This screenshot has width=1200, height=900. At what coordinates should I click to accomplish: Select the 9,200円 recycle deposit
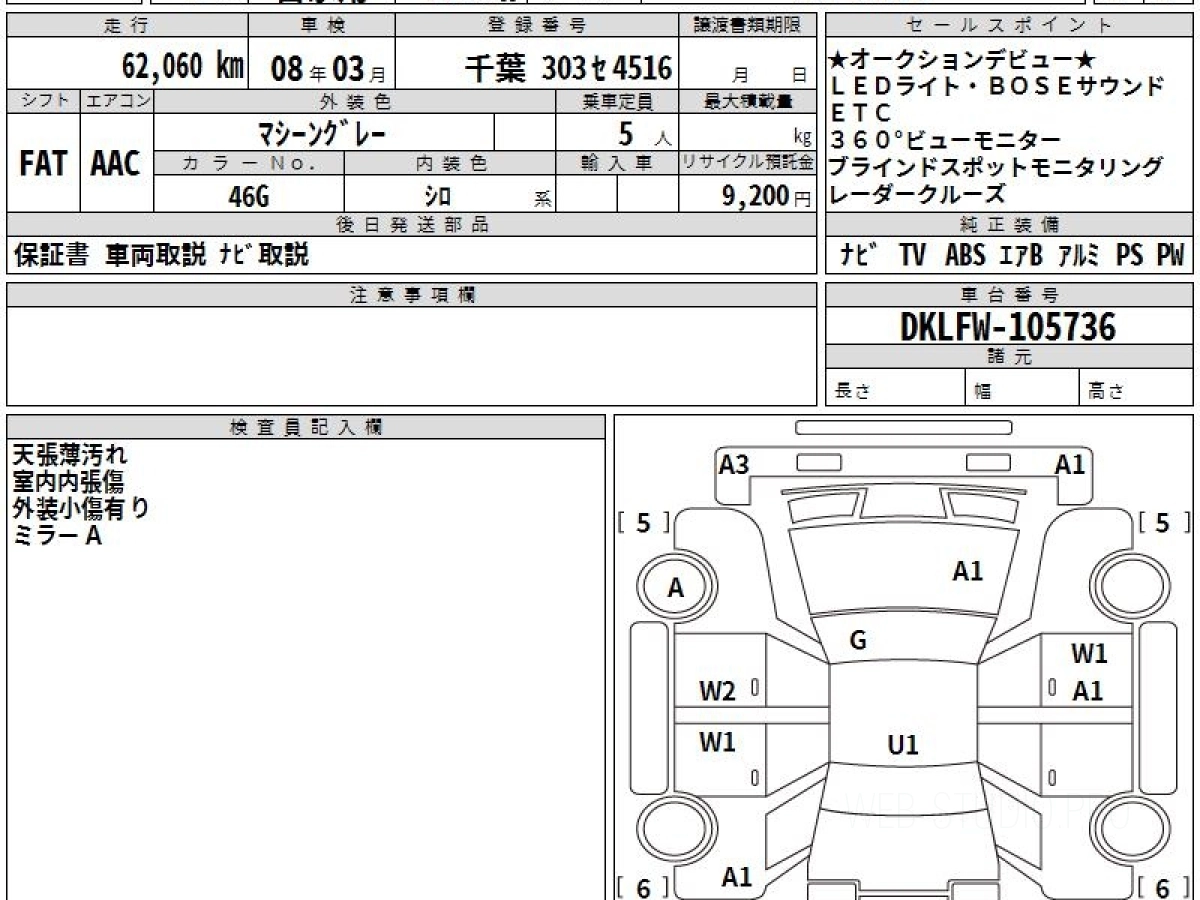click(x=766, y=197)
